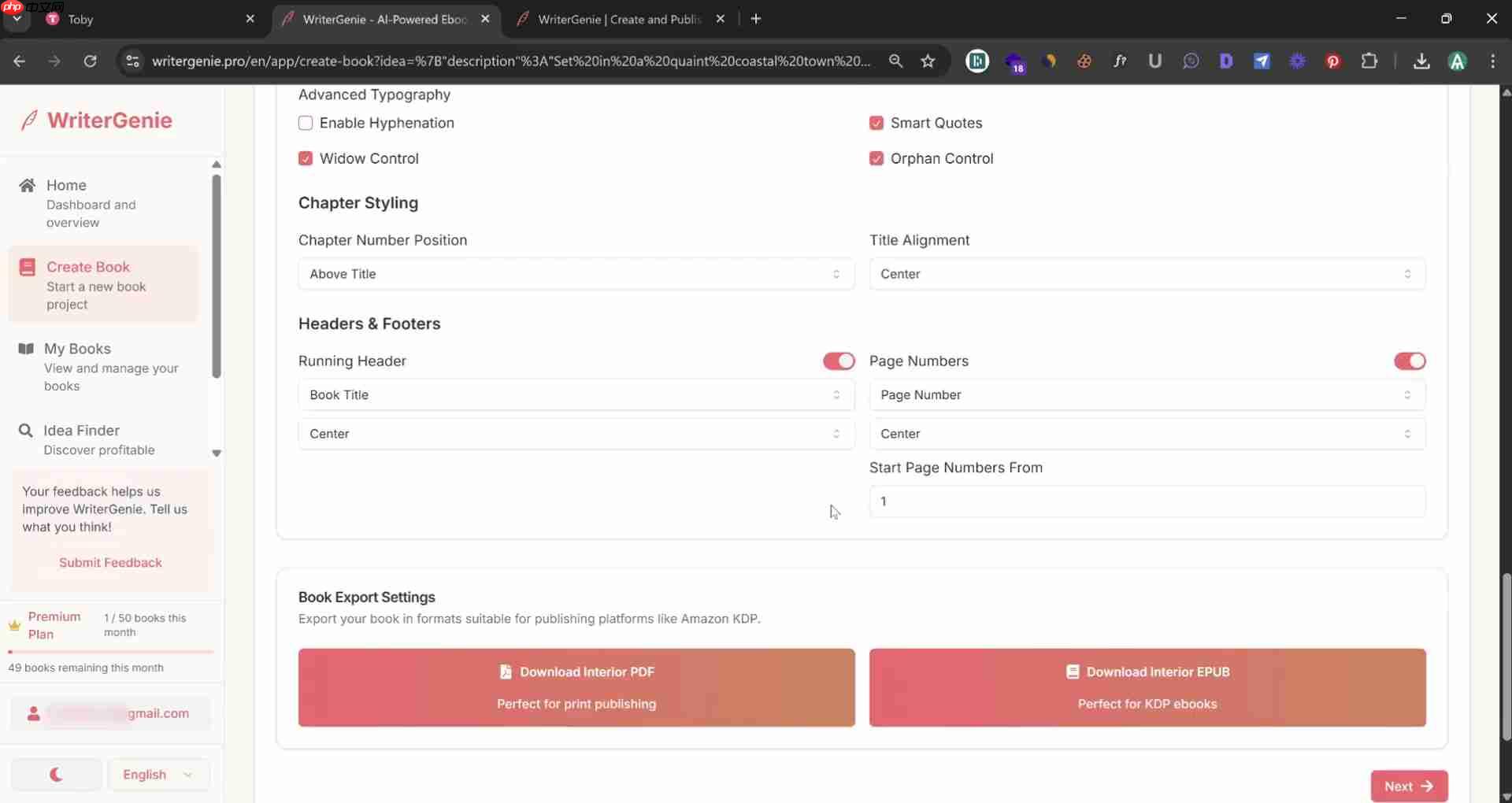Open English language selector

pyautogui.click(x=158, y=775)
